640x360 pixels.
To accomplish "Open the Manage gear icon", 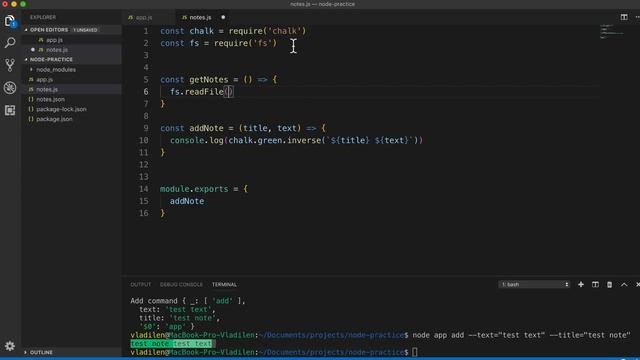I will coord(10,346).
